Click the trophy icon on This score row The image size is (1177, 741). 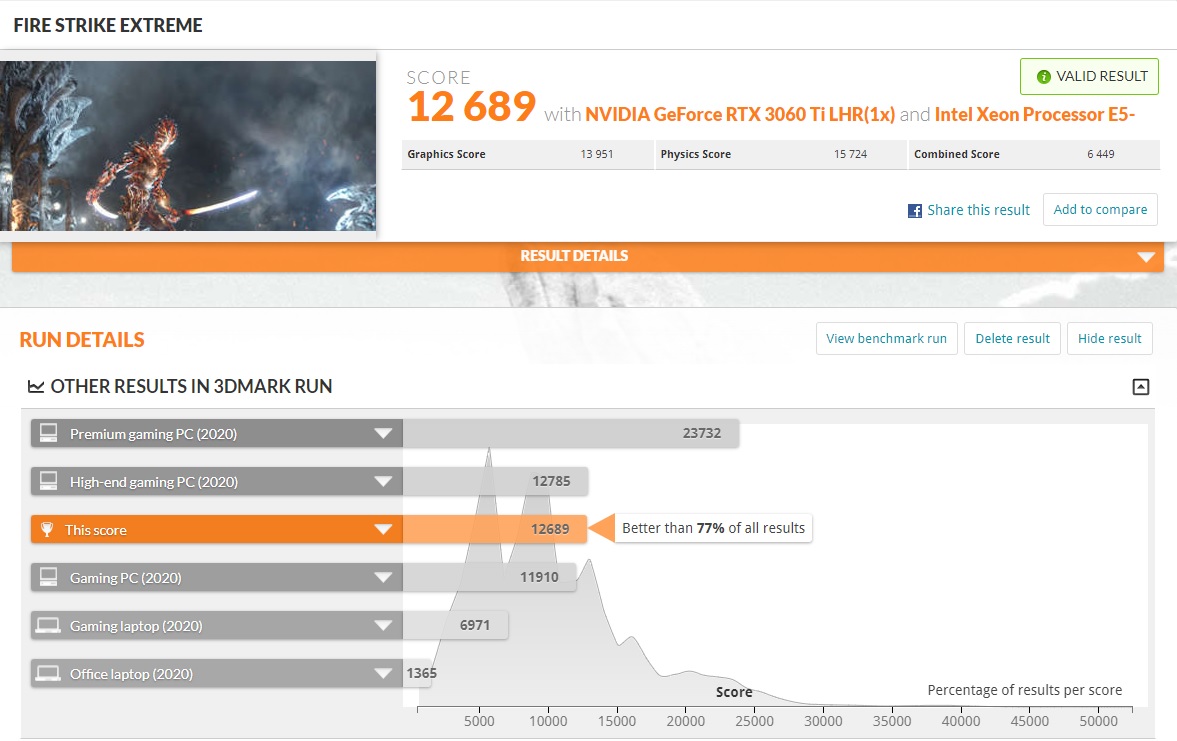point(47,529)
